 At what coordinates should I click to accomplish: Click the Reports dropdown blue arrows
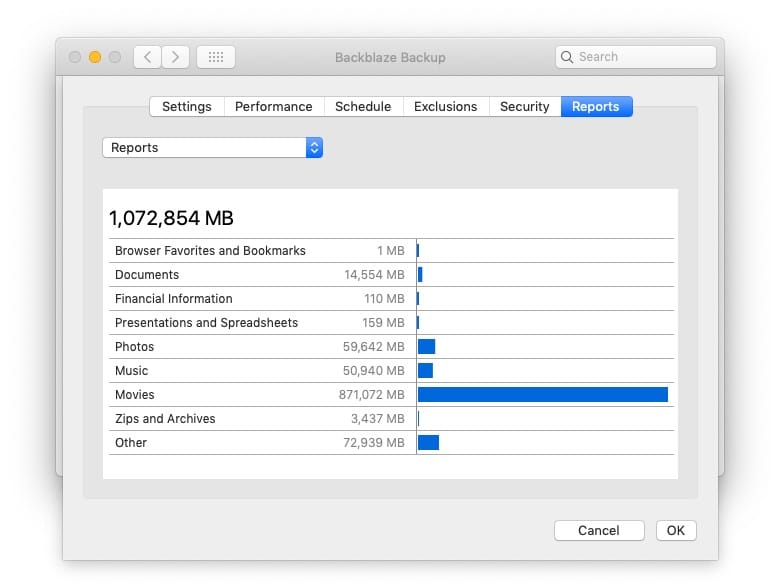pyautogui.click(x=314, y=148)
